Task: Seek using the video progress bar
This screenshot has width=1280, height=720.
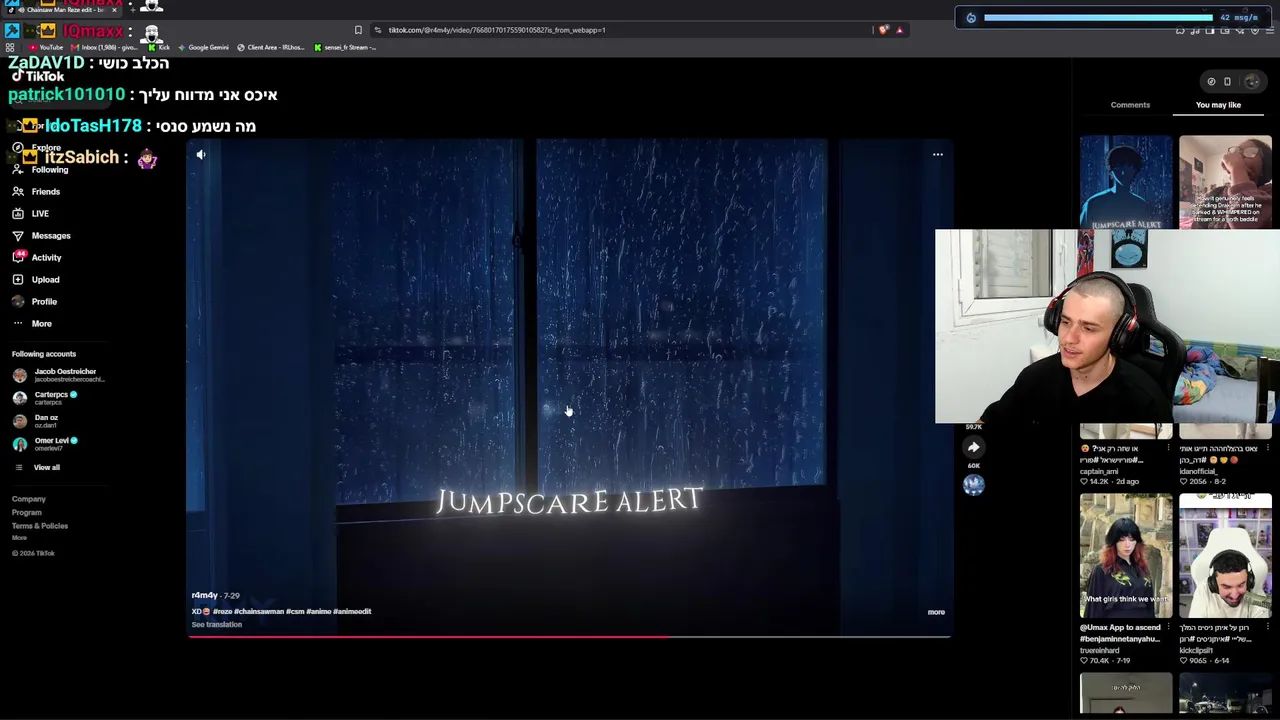Action: pos(569,636)
